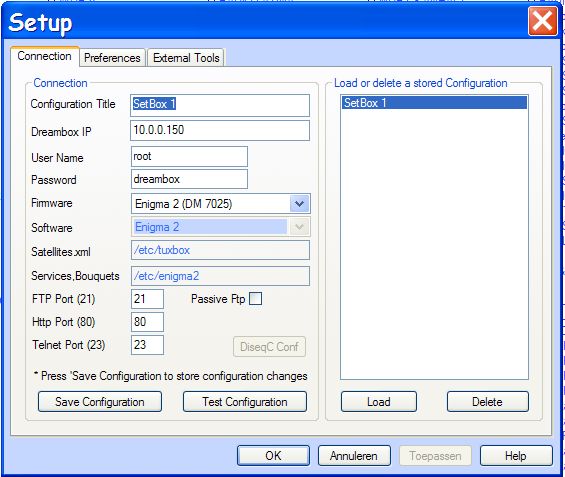Click the Dreambox IP input field

click(x=220, y=130)
